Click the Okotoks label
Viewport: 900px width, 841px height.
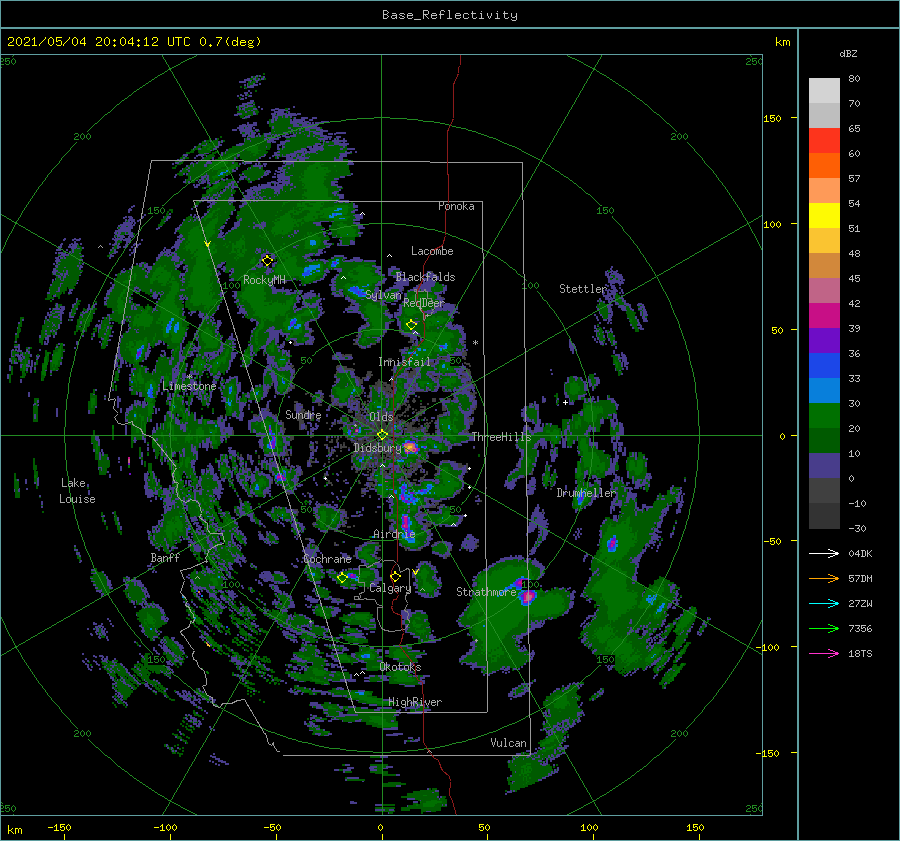(400, 667)
